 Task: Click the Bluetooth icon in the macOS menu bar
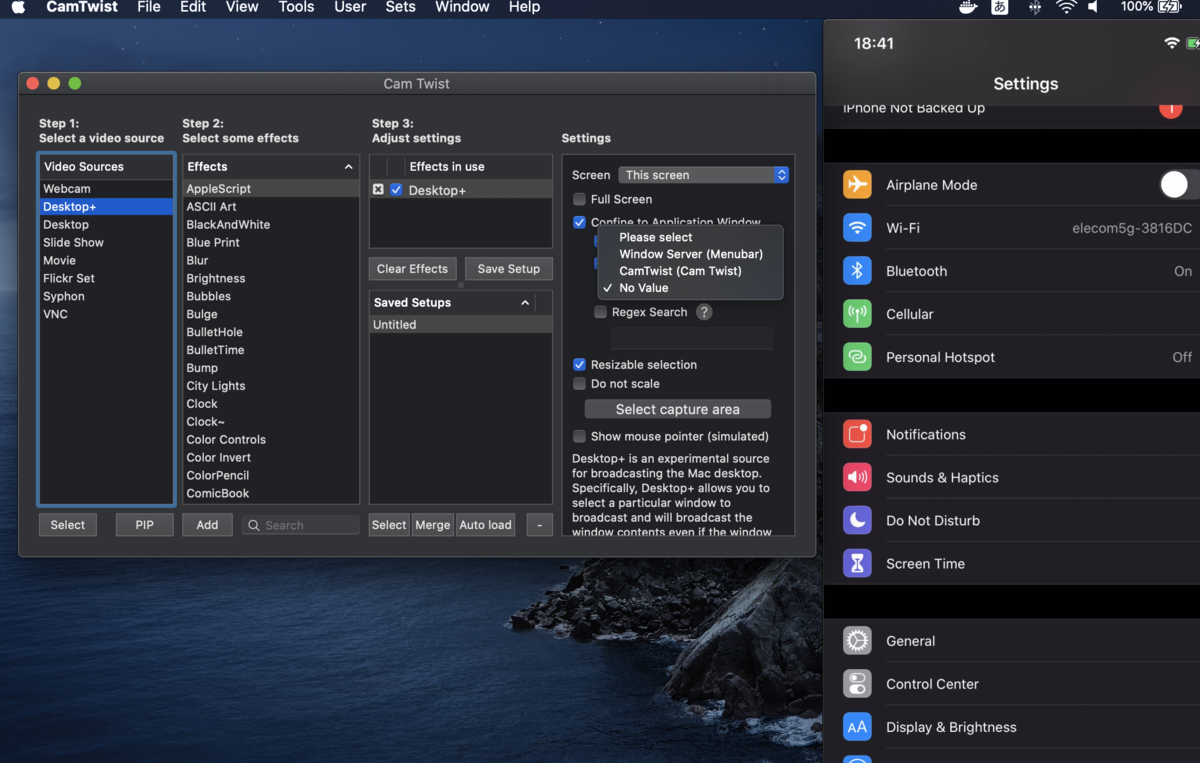pos(1034,7)
